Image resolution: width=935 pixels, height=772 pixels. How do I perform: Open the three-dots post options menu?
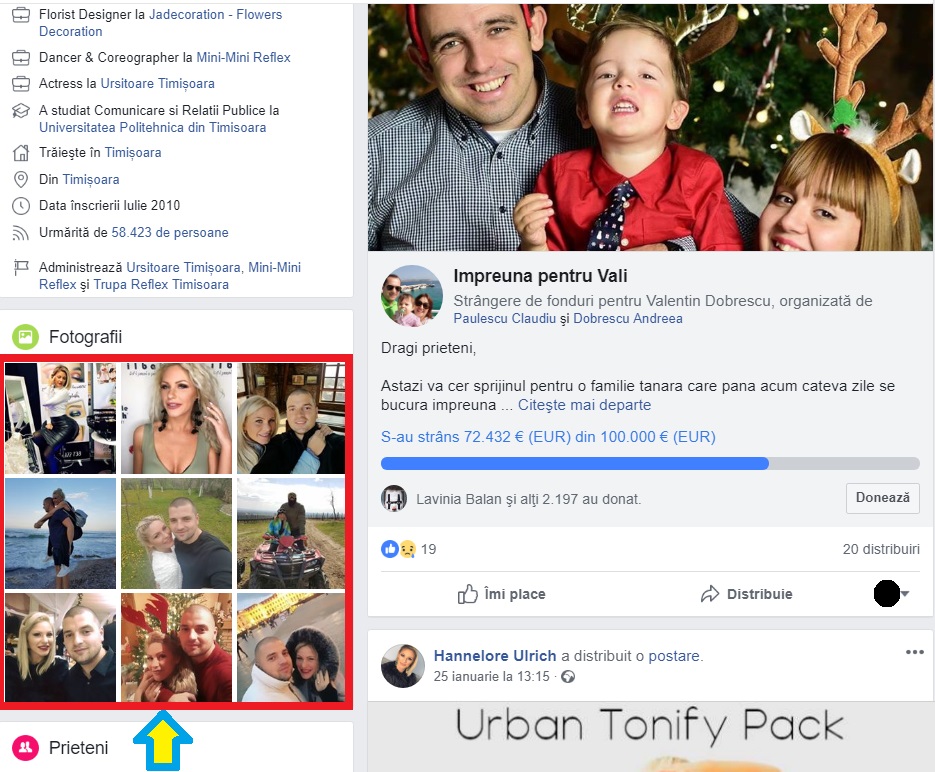(914, 652)
